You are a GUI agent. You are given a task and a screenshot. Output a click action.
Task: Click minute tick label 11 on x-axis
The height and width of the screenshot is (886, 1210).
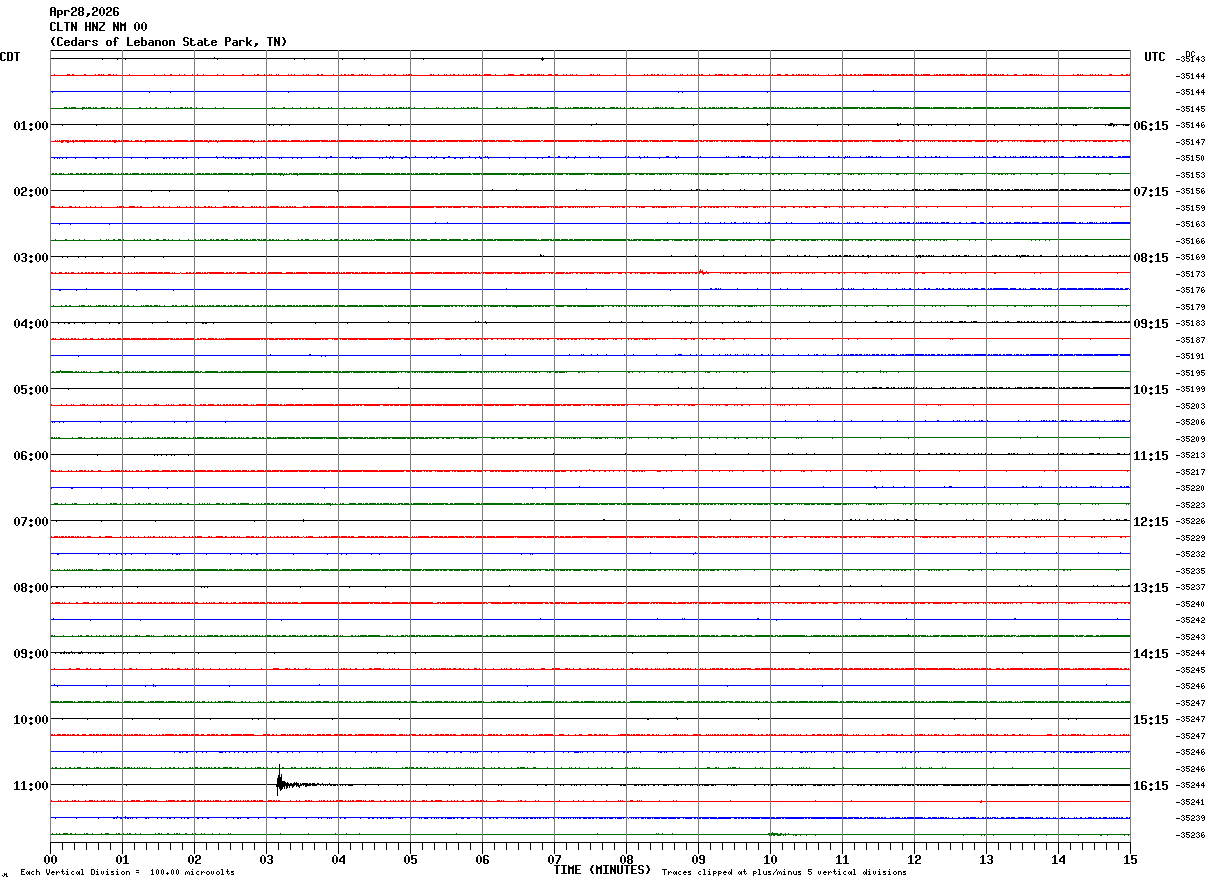[842, 859]
